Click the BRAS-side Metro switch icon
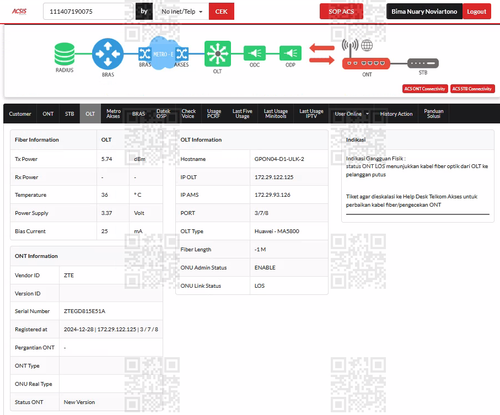Viewport: 500px width, 415px height. coord(145,54)
